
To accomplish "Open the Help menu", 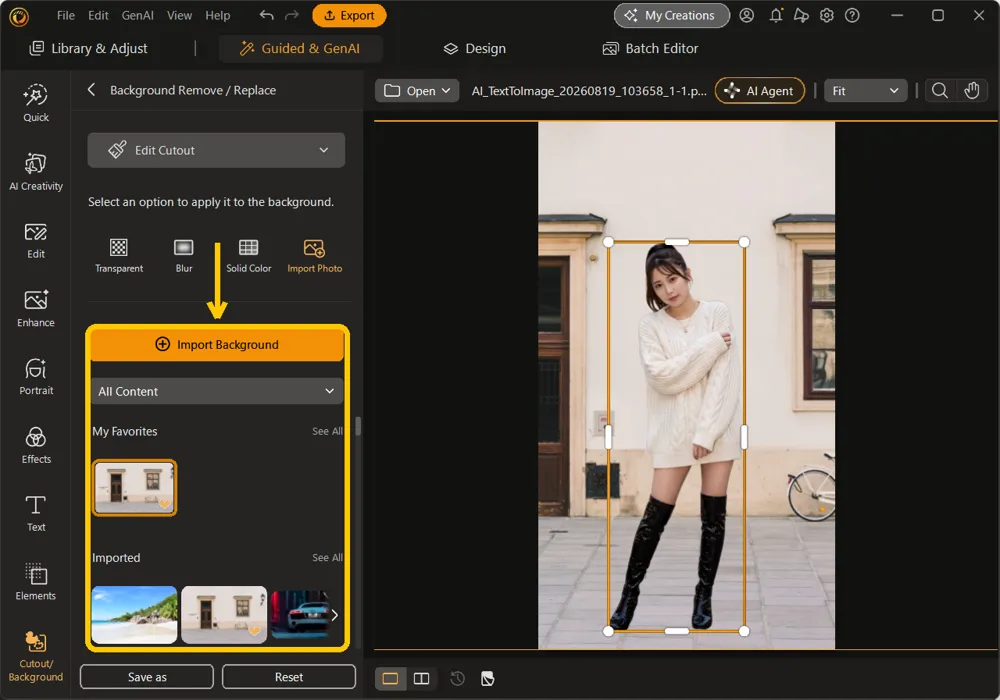I will point(217,15).
